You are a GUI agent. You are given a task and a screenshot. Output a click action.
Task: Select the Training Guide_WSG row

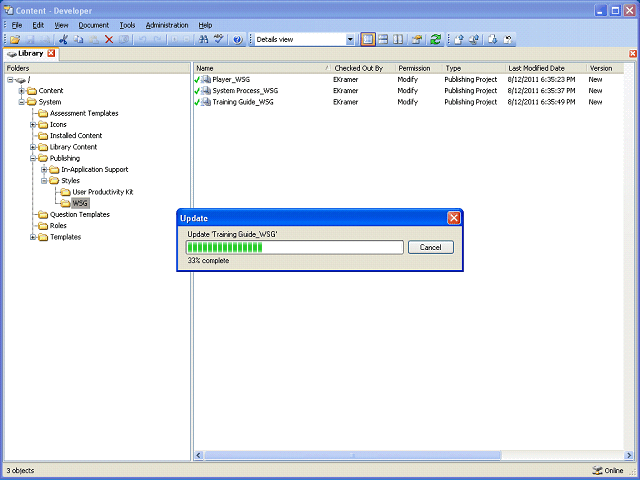[x=408, y=102]
